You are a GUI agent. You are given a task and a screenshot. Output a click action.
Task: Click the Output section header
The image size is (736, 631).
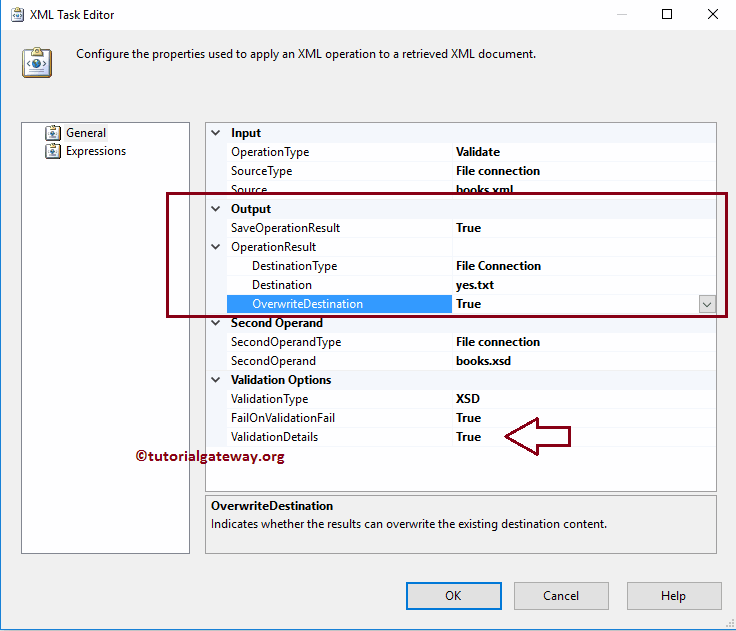[251, 209]
